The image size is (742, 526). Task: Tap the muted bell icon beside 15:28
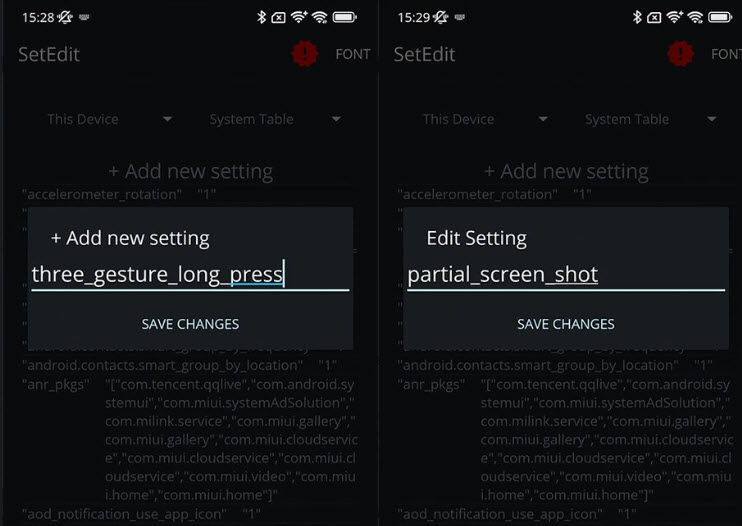pyautogui.click(x=65, y=18)
